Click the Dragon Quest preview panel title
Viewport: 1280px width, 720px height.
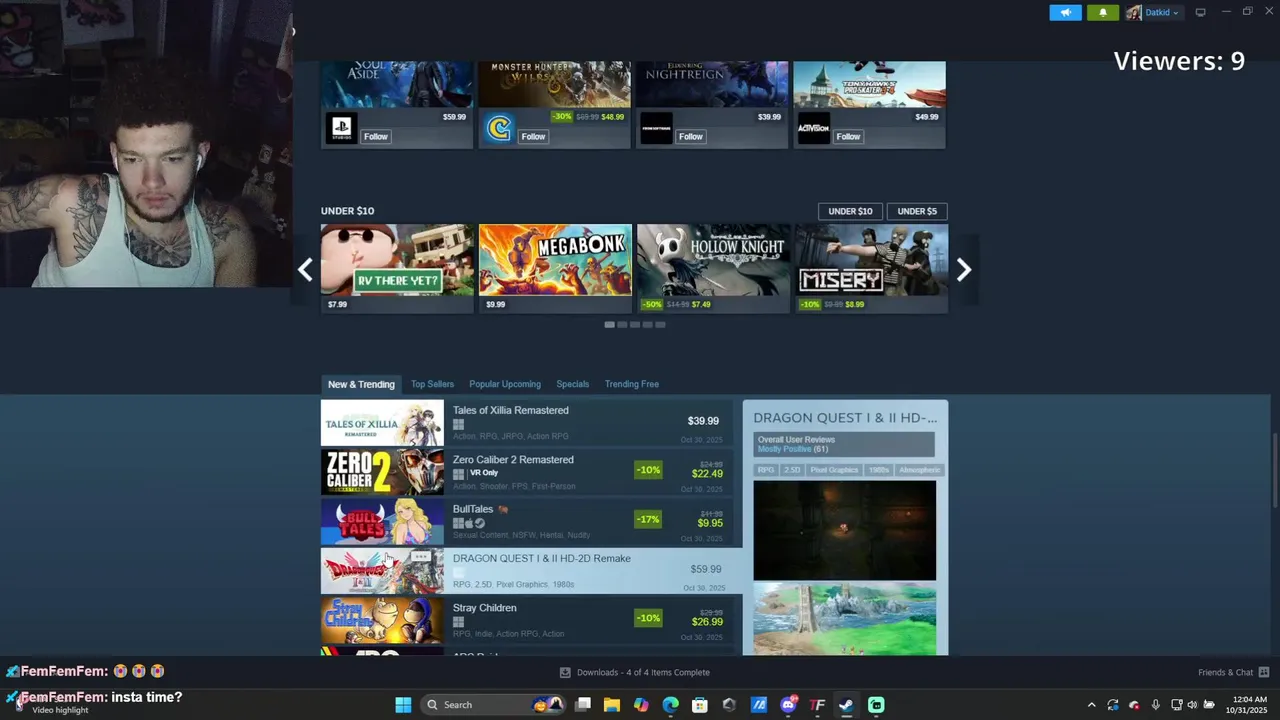tap(845, 418)
